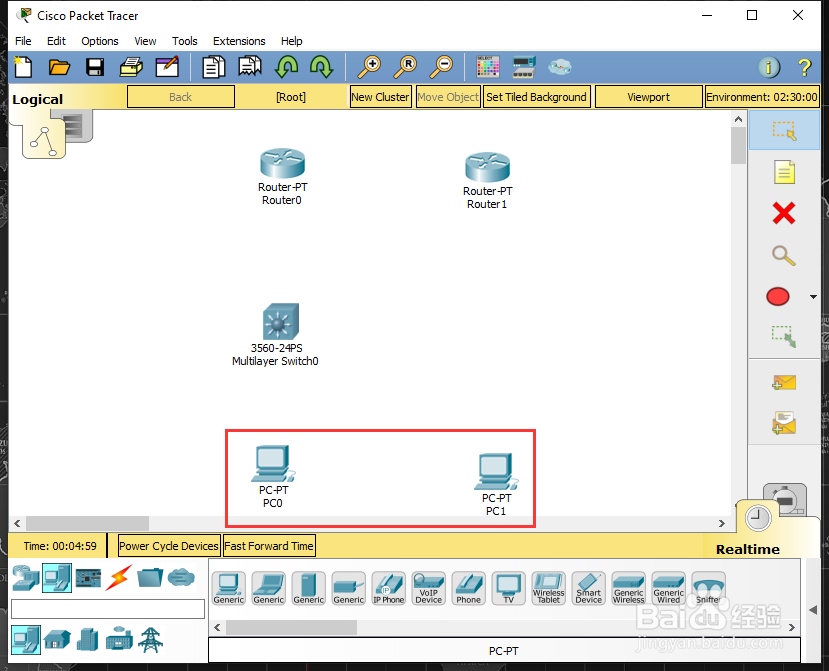Click the yellow question mark help icon
The height and width of the screenshot is (671, 829).
[x=804, y=67]
